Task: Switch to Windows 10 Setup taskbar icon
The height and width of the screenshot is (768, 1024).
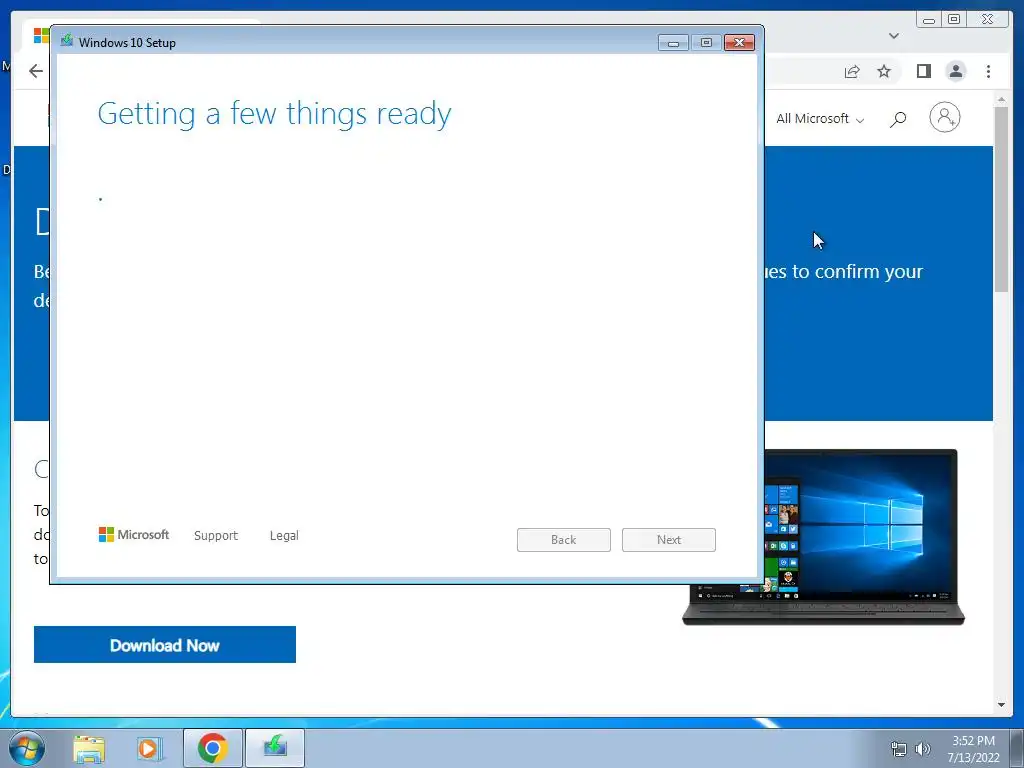Action: click(x=275, y=748)
